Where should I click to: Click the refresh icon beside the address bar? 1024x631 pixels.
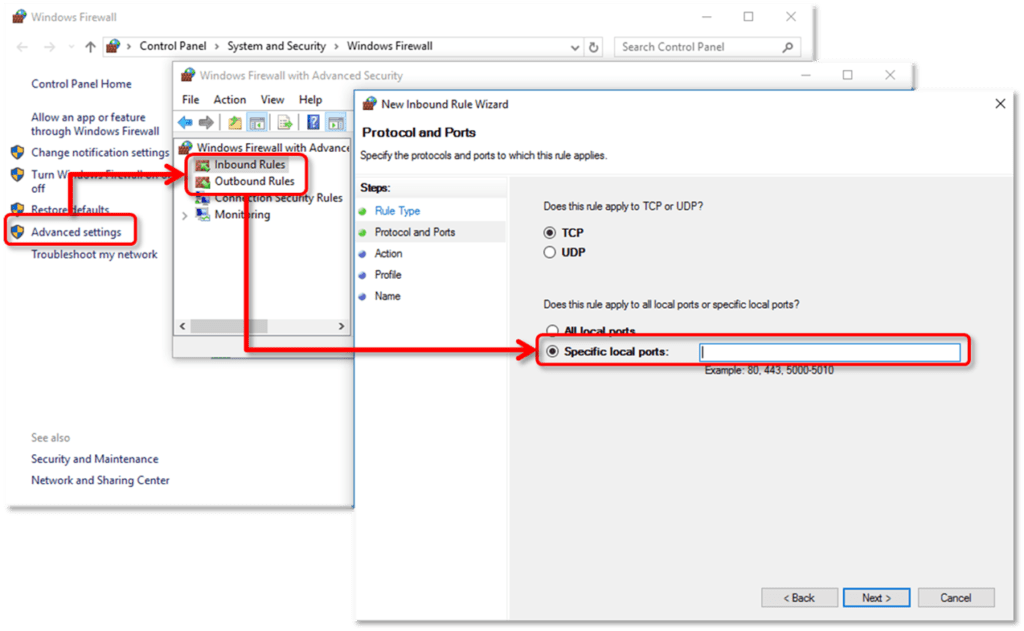point(594,47)
